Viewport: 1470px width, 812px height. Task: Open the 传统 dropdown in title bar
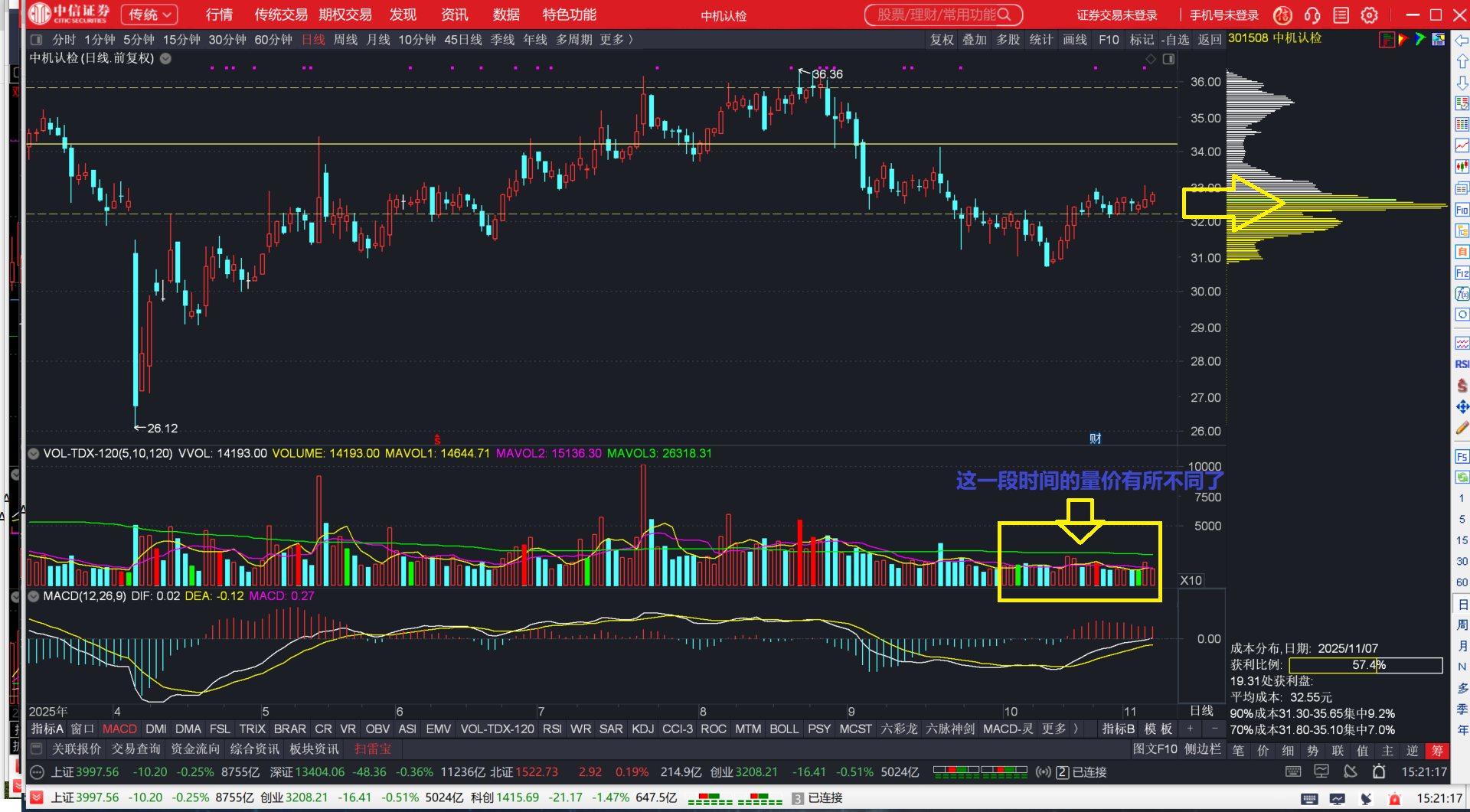[x=149, y=15]
